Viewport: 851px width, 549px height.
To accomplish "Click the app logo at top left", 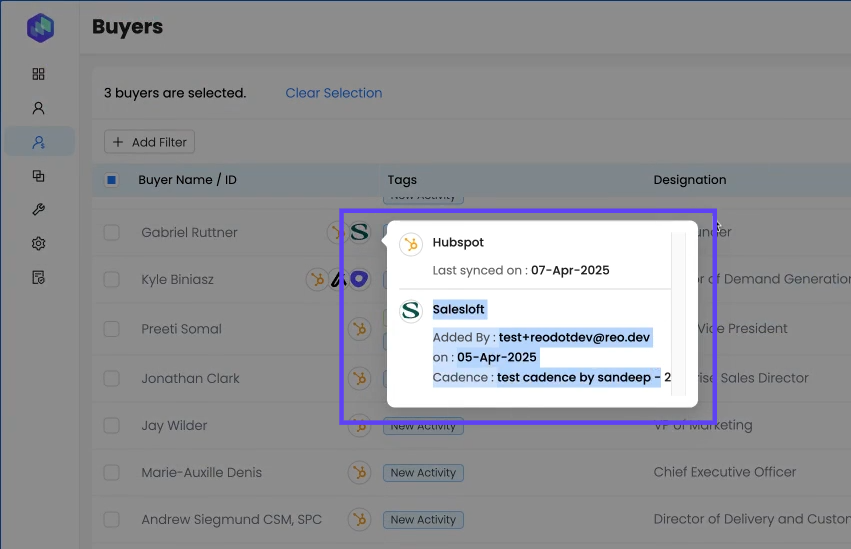I will [x=40, y=28].
